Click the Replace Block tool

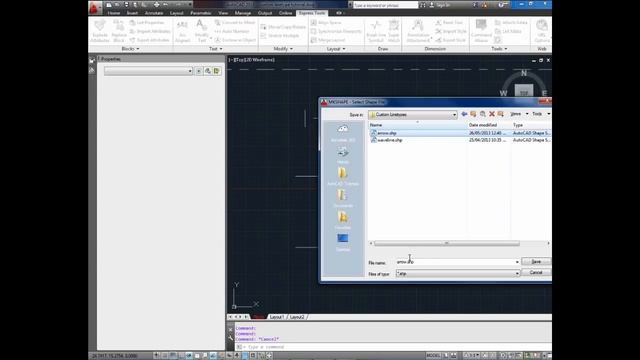coord(119,31)
